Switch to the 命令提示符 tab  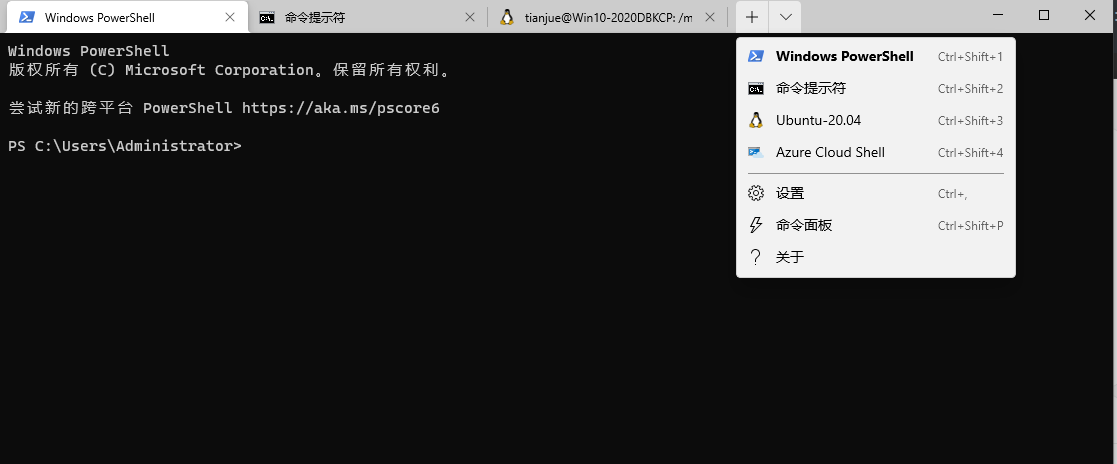pos(367,17)
